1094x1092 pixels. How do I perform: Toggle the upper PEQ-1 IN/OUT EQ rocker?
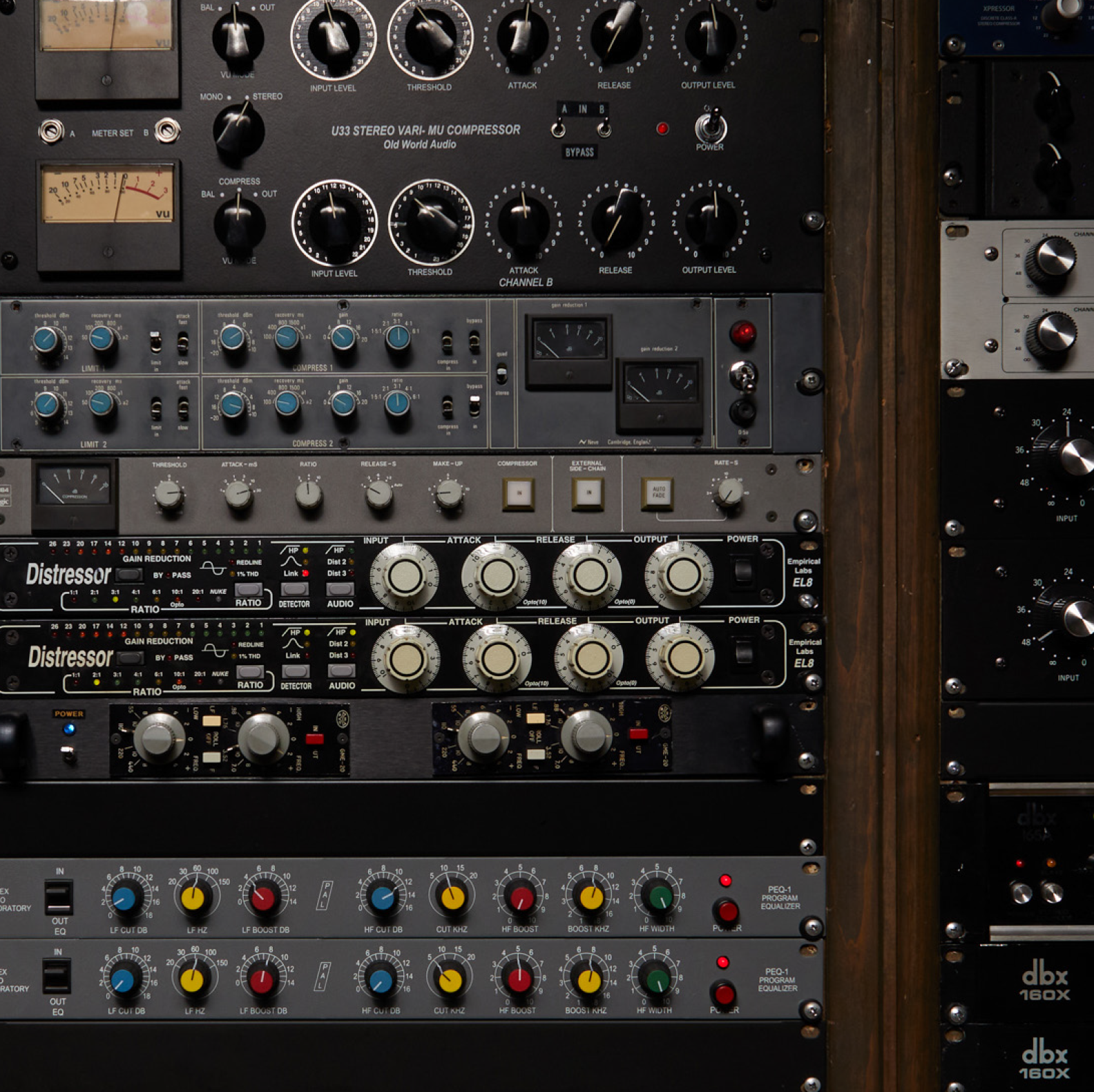[x=59, y=897]
